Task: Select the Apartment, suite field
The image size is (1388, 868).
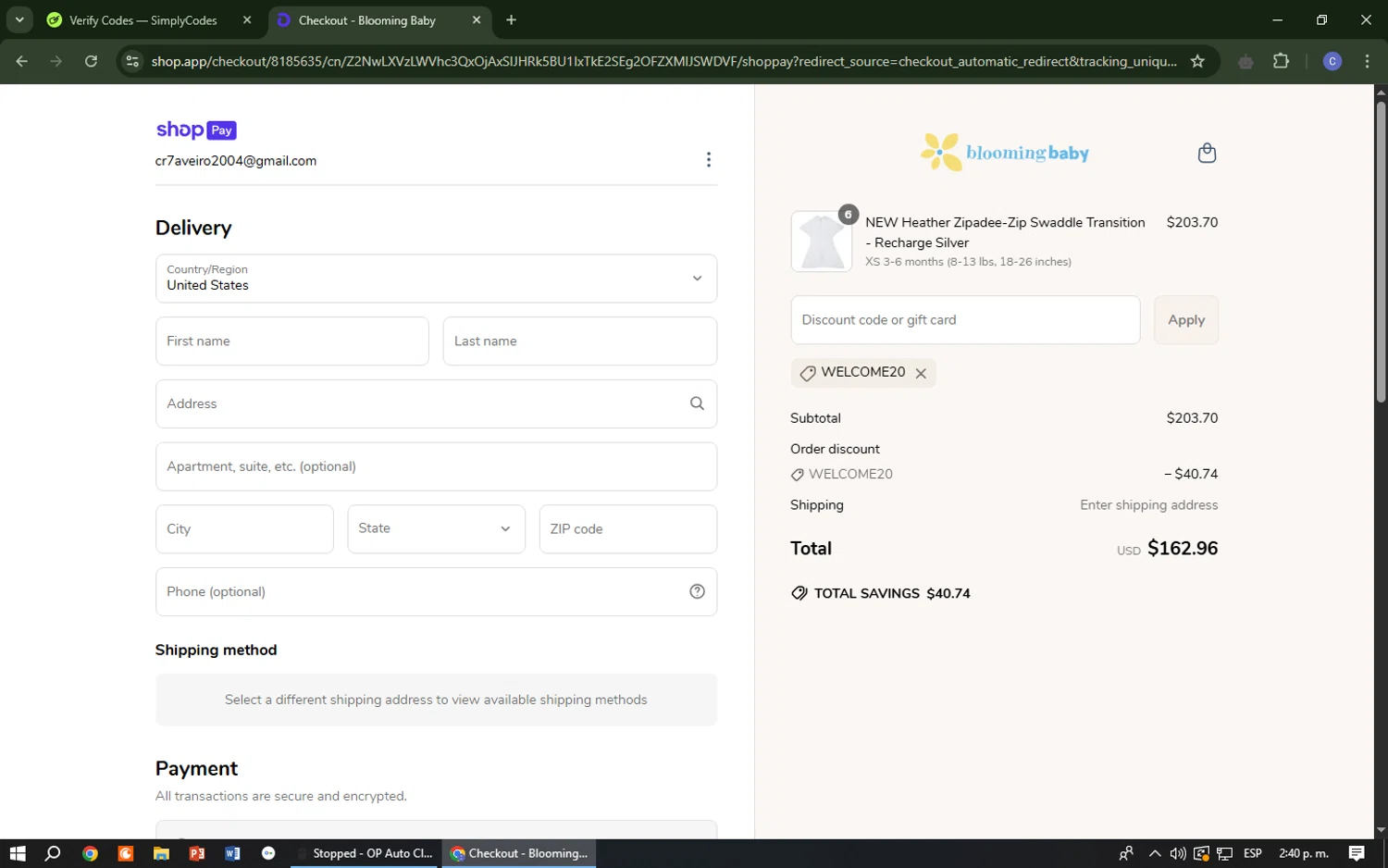Action: point(436,466)
